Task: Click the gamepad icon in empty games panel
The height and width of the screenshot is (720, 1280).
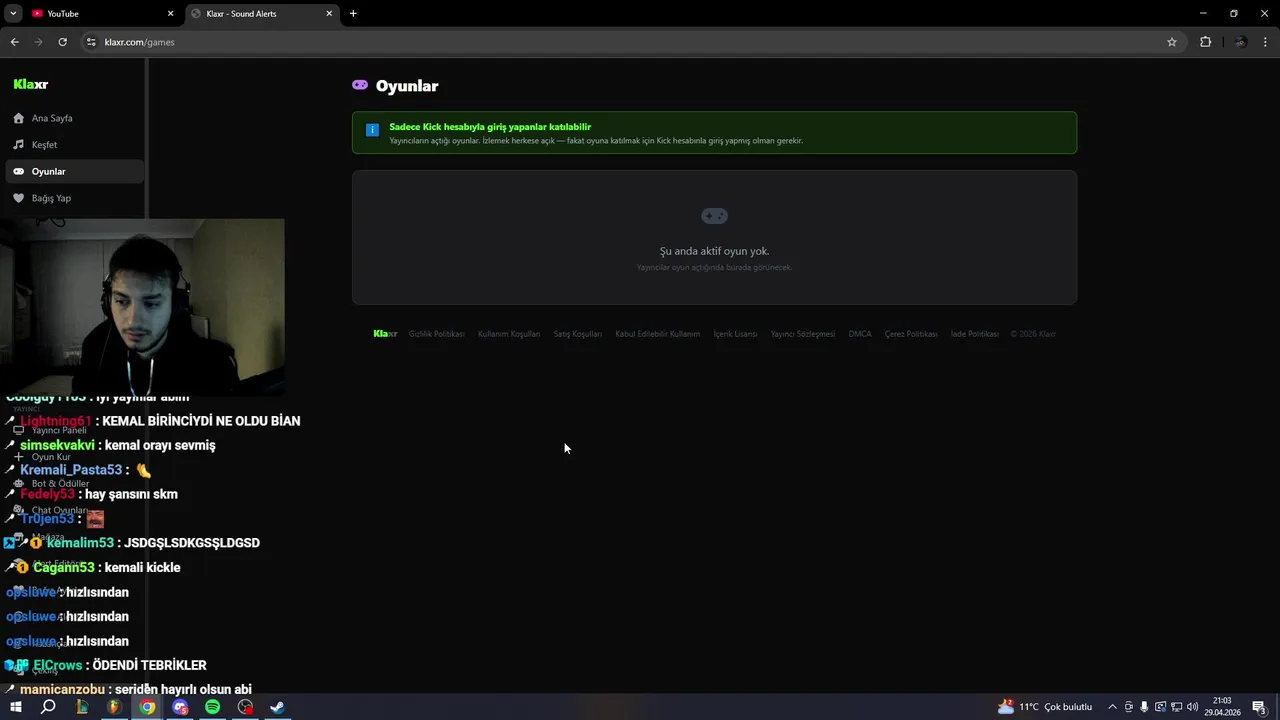Action: 714,216
